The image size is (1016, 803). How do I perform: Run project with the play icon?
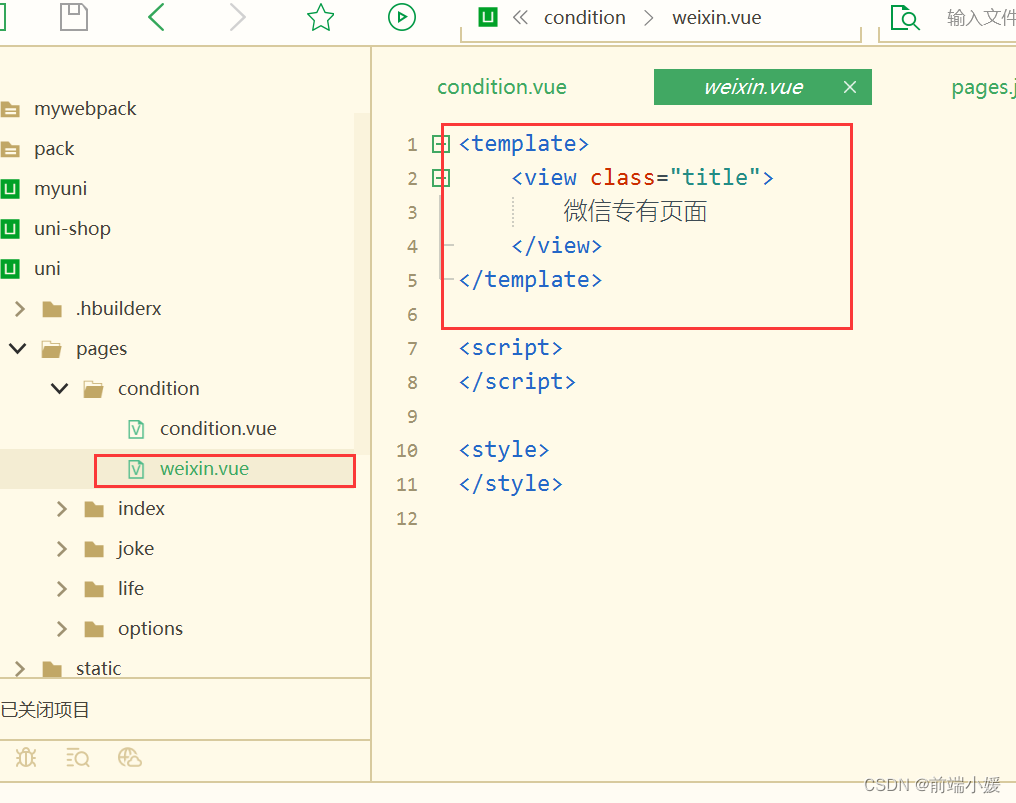402,17
